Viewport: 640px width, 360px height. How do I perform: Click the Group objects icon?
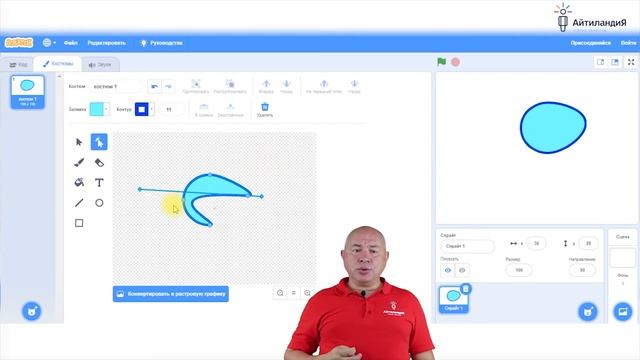click(x=196, y=87)
